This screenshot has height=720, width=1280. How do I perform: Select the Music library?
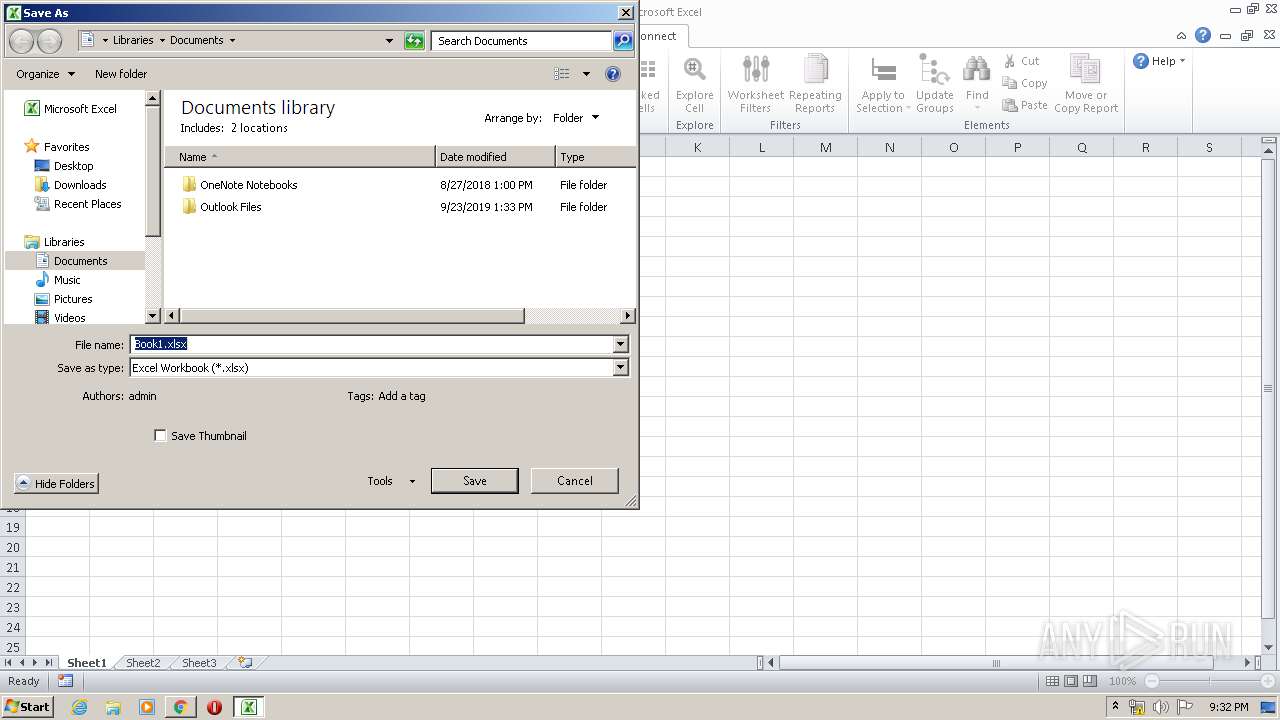(58, 280)
